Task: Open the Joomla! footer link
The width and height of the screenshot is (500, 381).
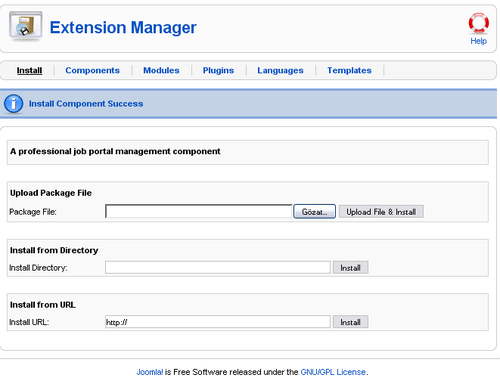Action: 150,372
